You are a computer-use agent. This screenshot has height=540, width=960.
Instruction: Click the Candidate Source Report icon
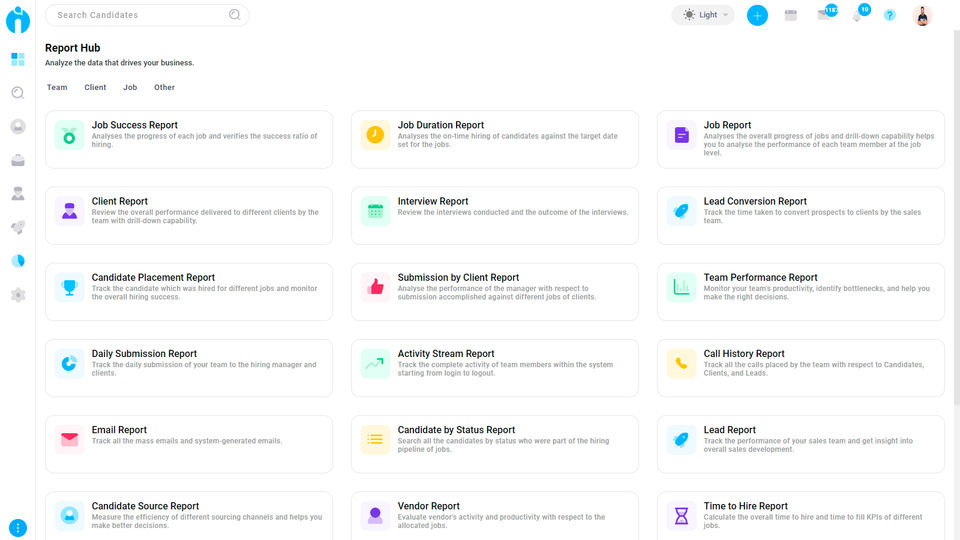tap(69, 516)
